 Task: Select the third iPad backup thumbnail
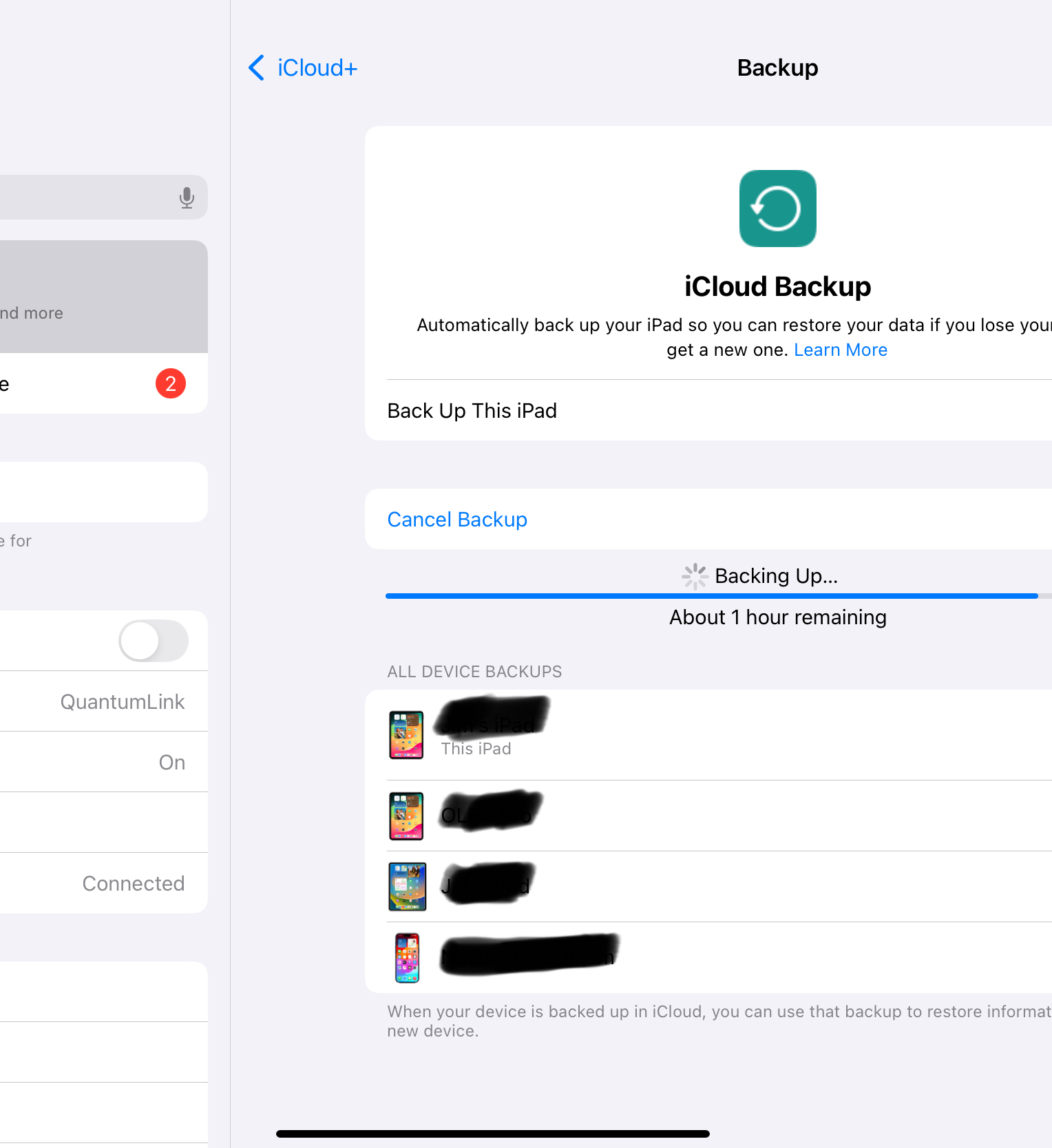coord(408,886)
